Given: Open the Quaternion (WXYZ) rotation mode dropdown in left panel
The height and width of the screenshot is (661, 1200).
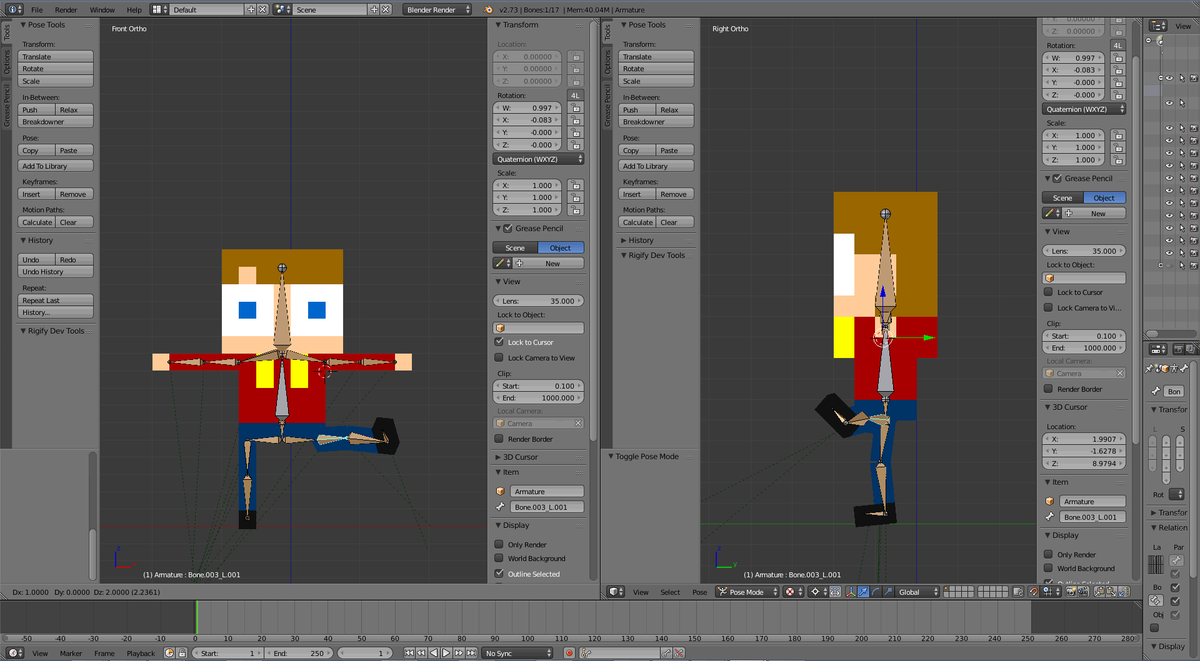Looking at the screenshot, I should [x=539, y=159].
